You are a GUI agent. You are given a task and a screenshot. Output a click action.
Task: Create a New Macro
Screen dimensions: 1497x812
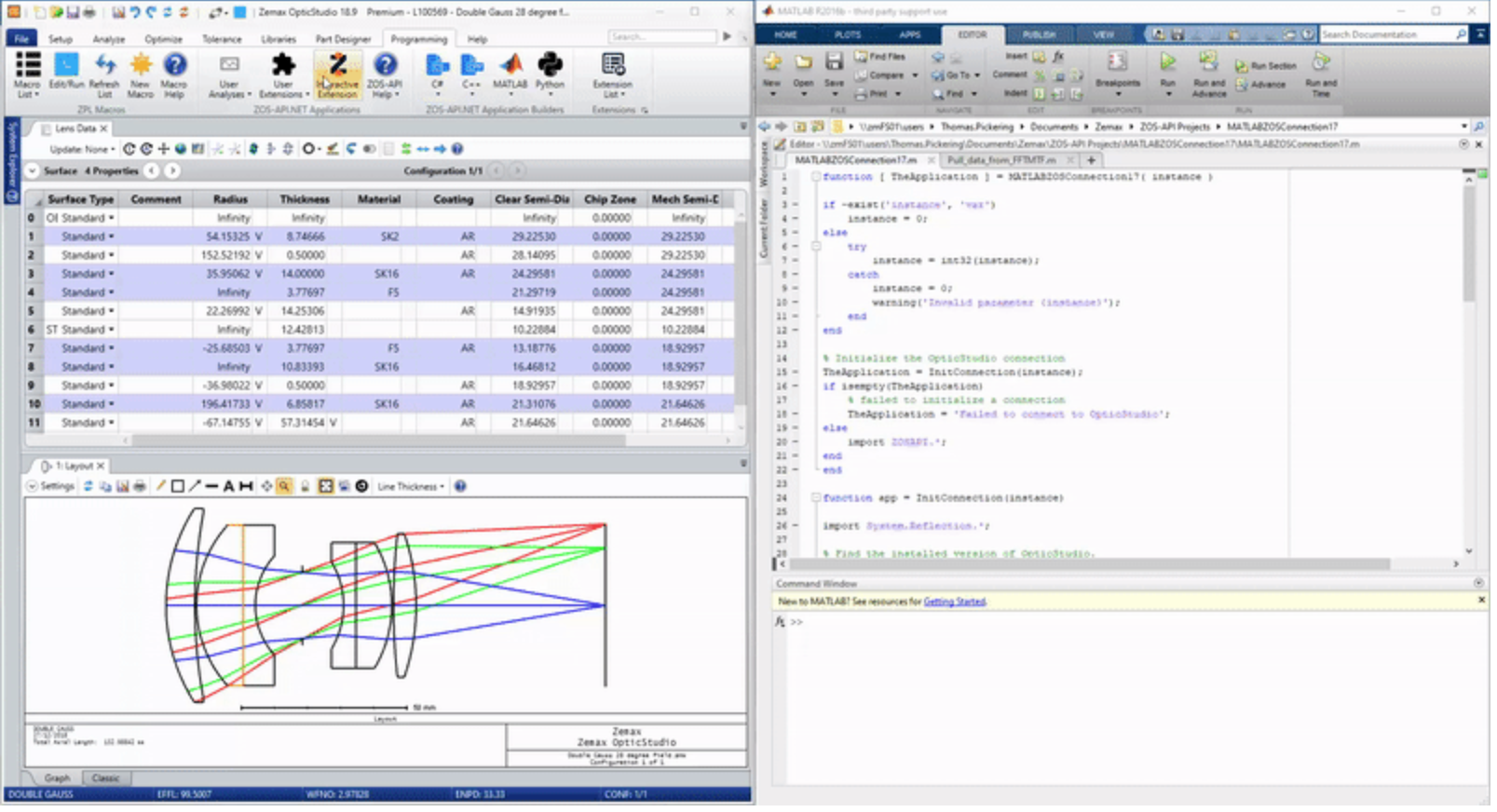pos(141,74)
